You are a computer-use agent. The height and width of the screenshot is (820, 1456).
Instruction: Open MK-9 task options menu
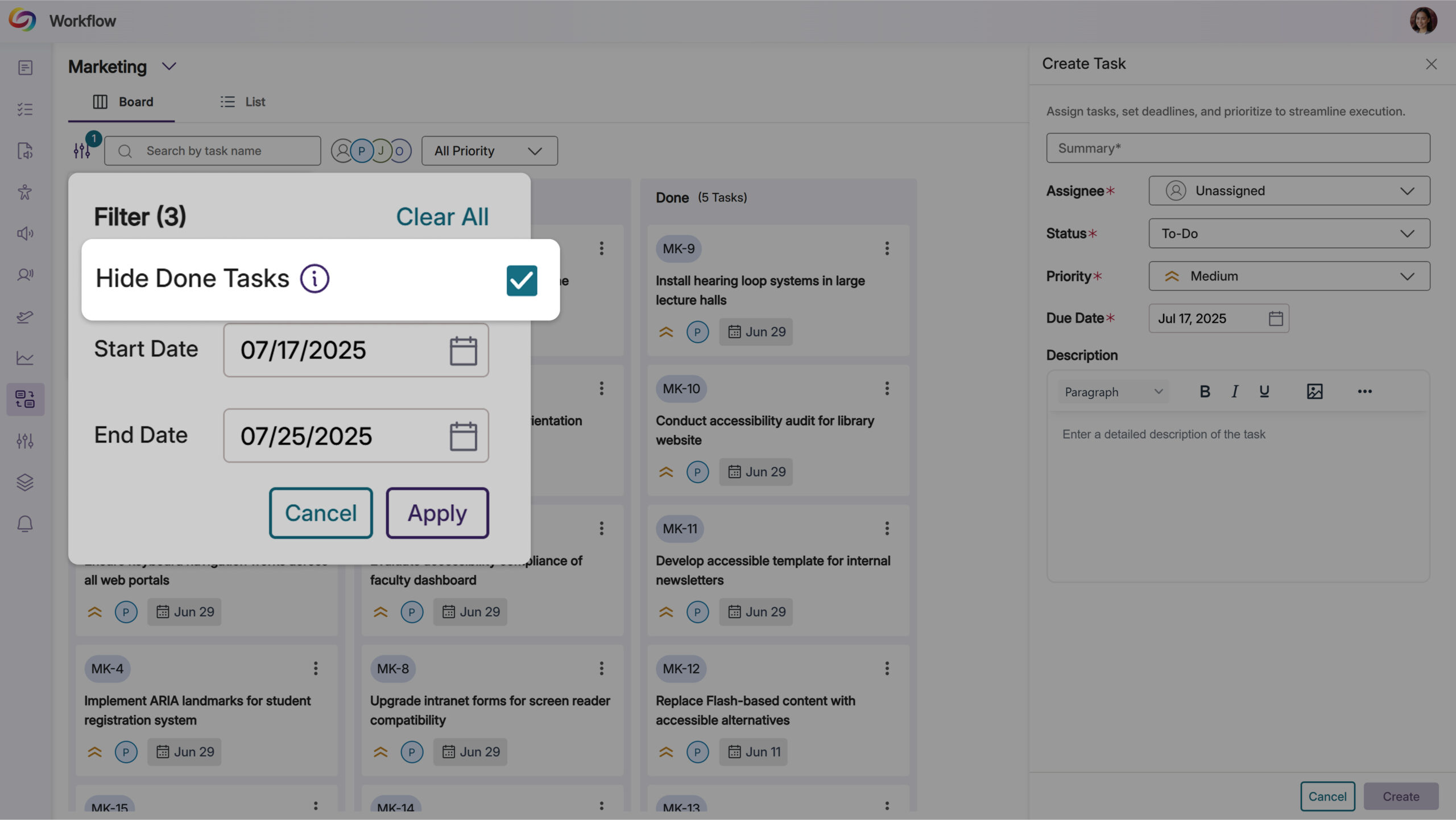[887, 248]
